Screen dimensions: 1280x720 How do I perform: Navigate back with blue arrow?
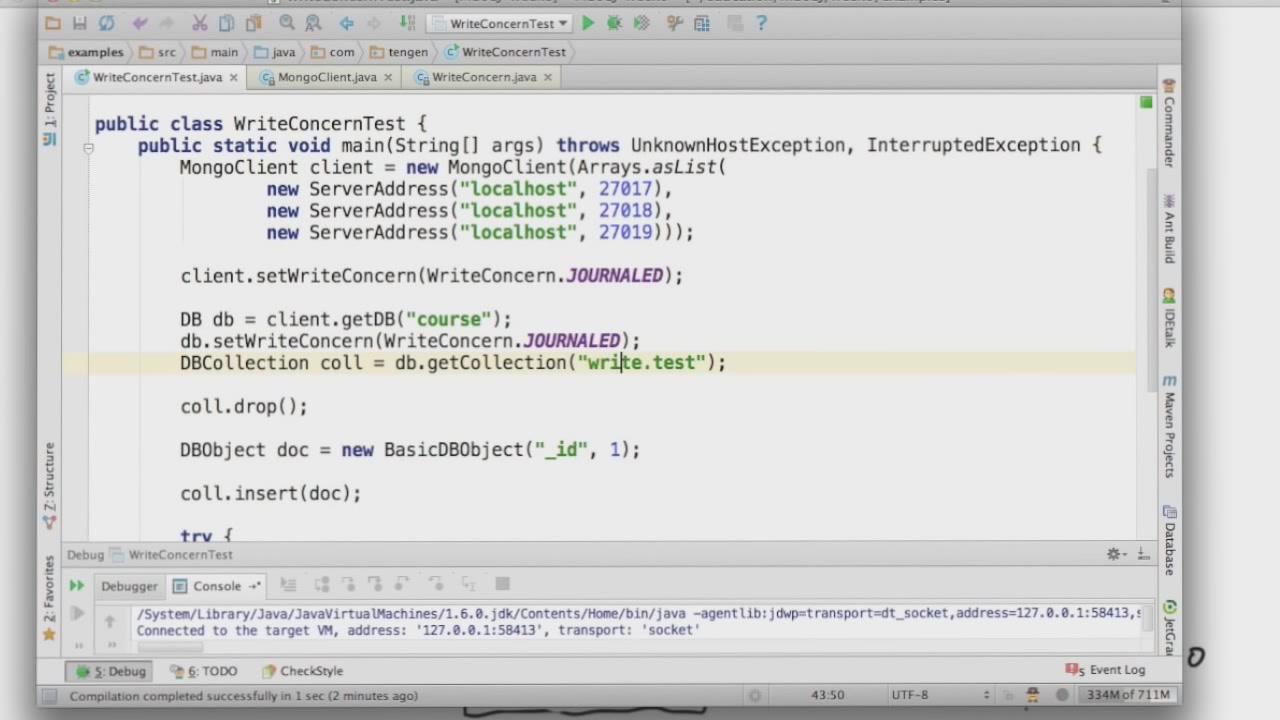346,23
